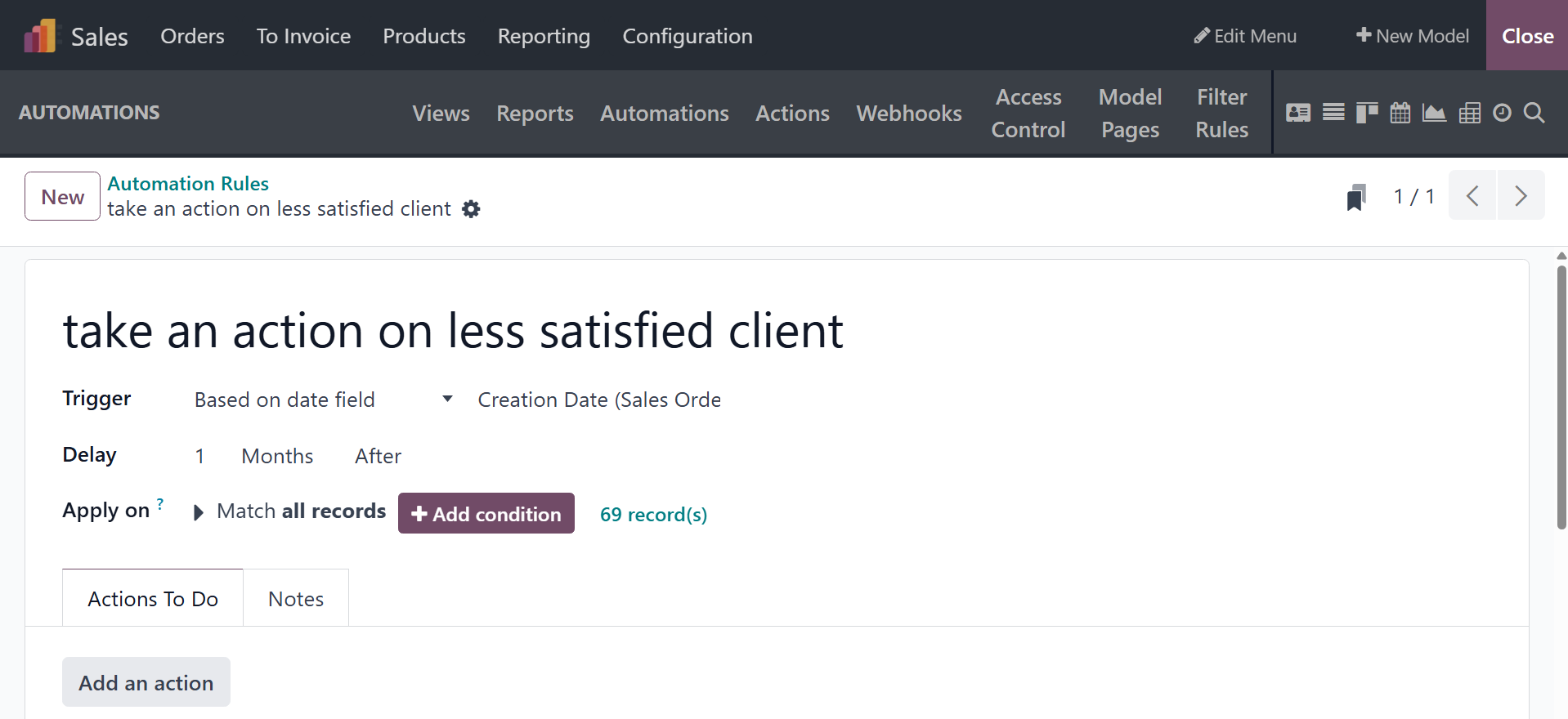Image resolution: width=1568 pixels, height=719 pixels.
Task: Click the search magnifier view icon
Action: 1534,113
